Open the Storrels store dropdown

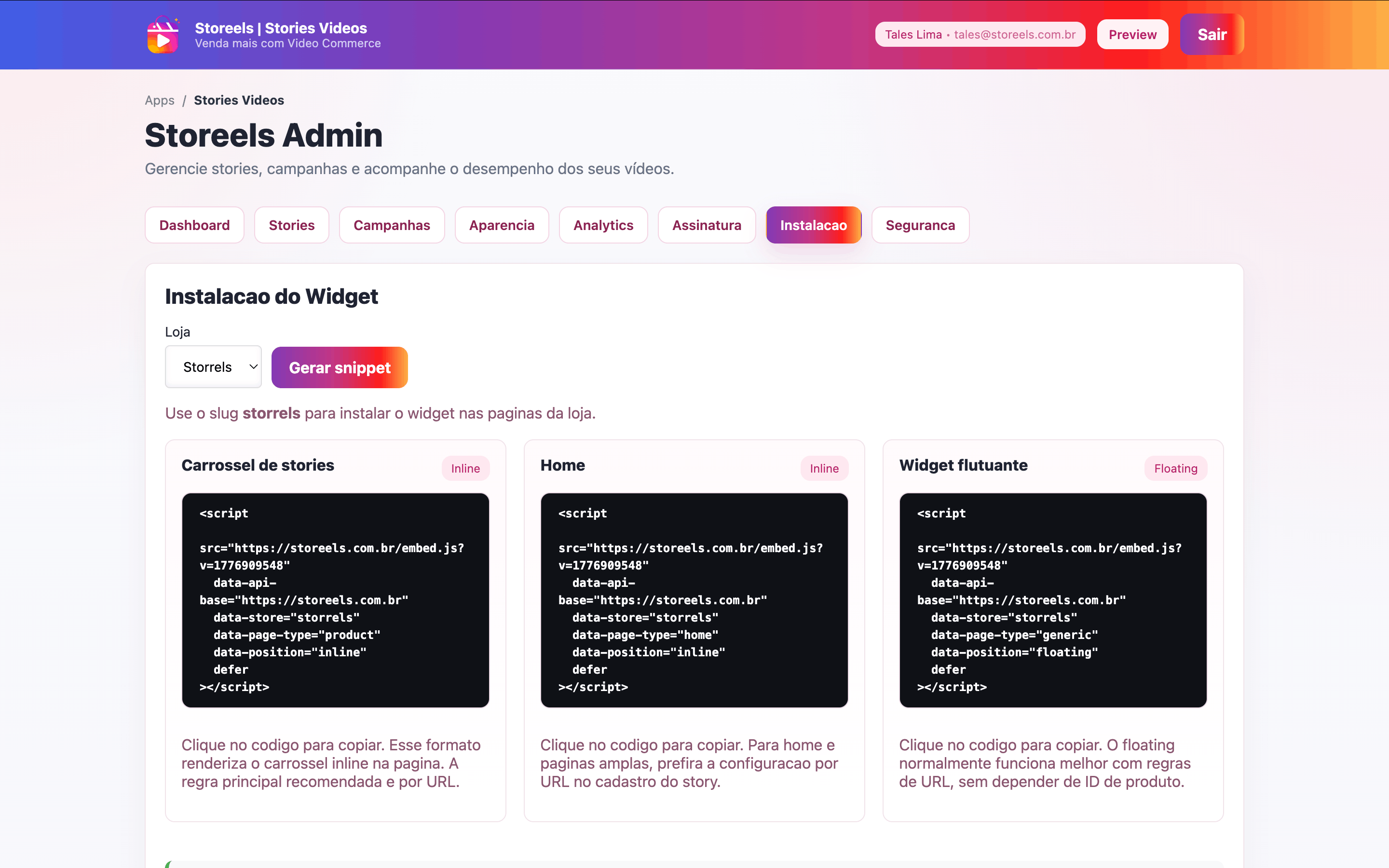213,367
